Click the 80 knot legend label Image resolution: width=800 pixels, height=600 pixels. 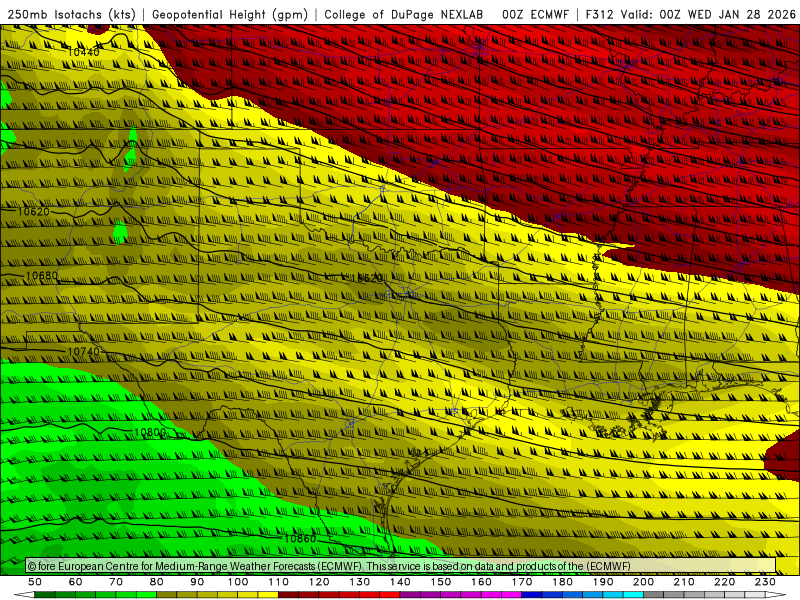(x=157, y=582)
